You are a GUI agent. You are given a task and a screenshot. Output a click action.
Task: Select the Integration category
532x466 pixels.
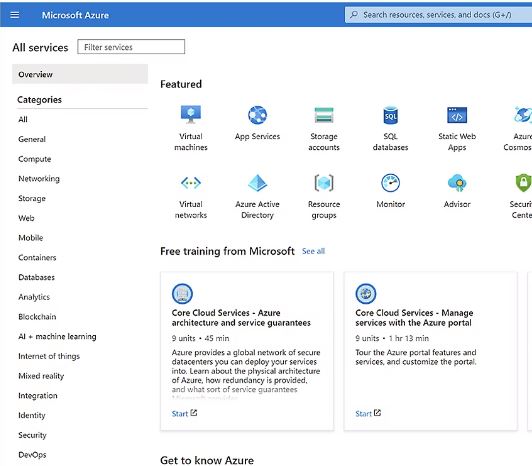tap(38, 395)
